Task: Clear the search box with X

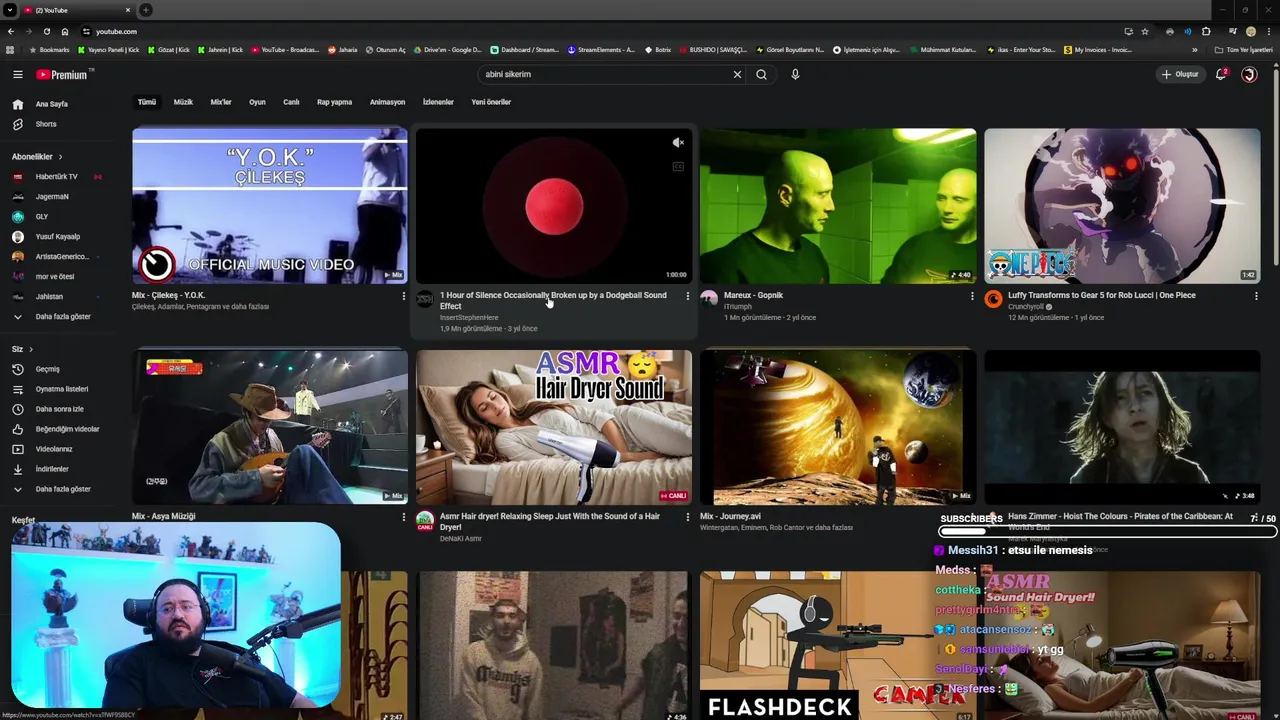Action: 737,74
